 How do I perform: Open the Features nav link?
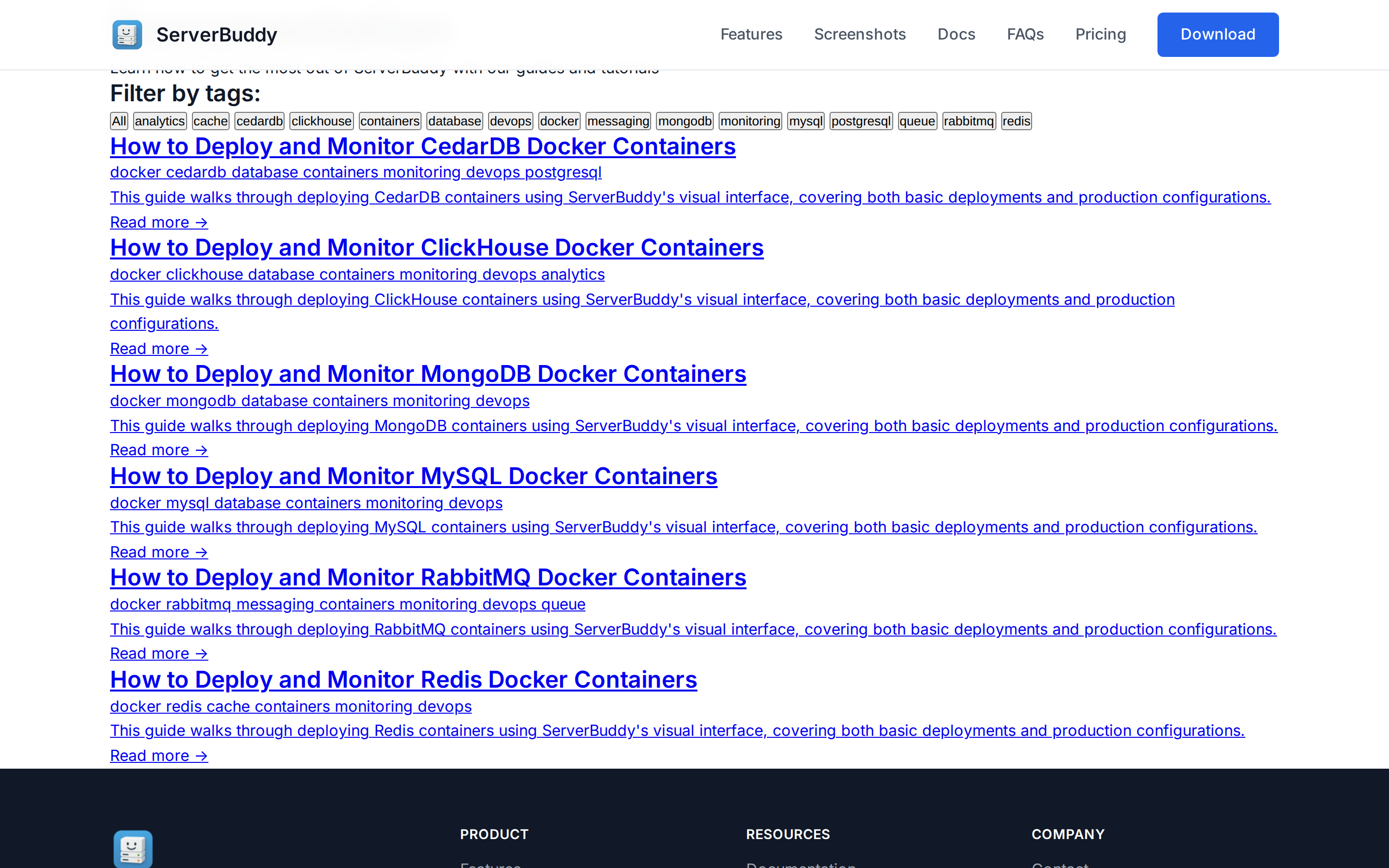point(751,34)
